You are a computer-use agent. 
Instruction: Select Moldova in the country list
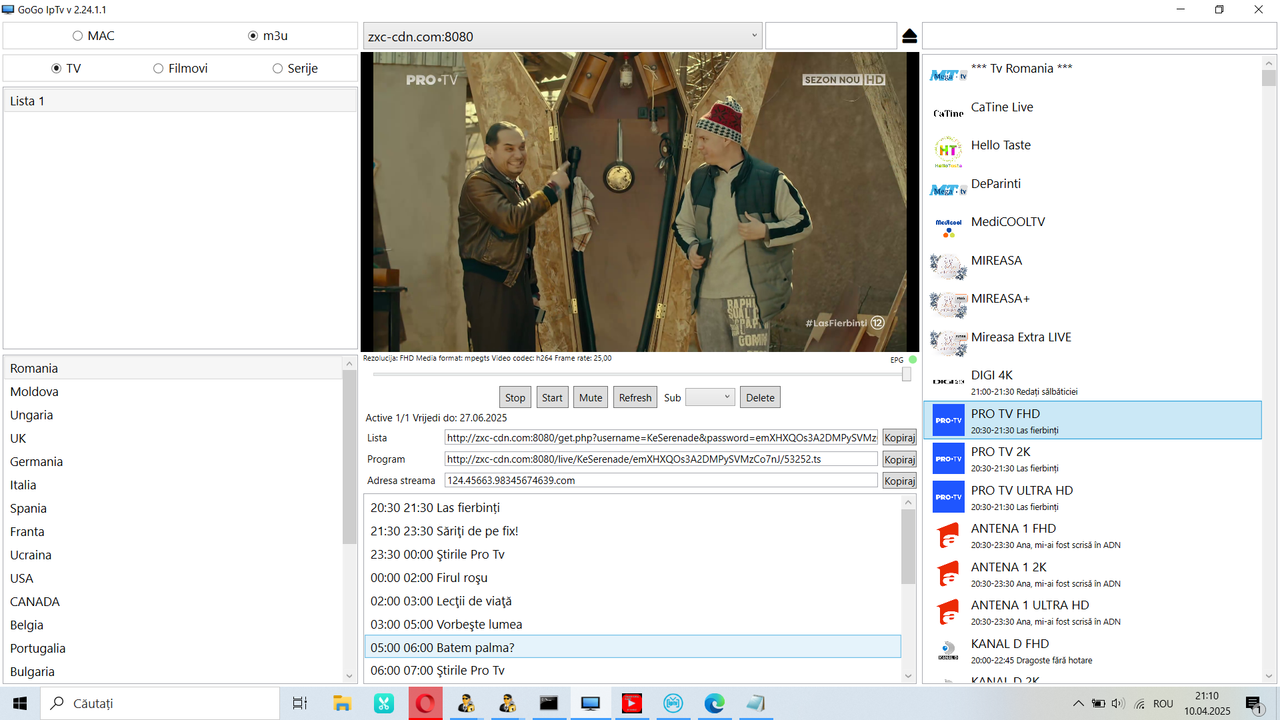[173, 391]
